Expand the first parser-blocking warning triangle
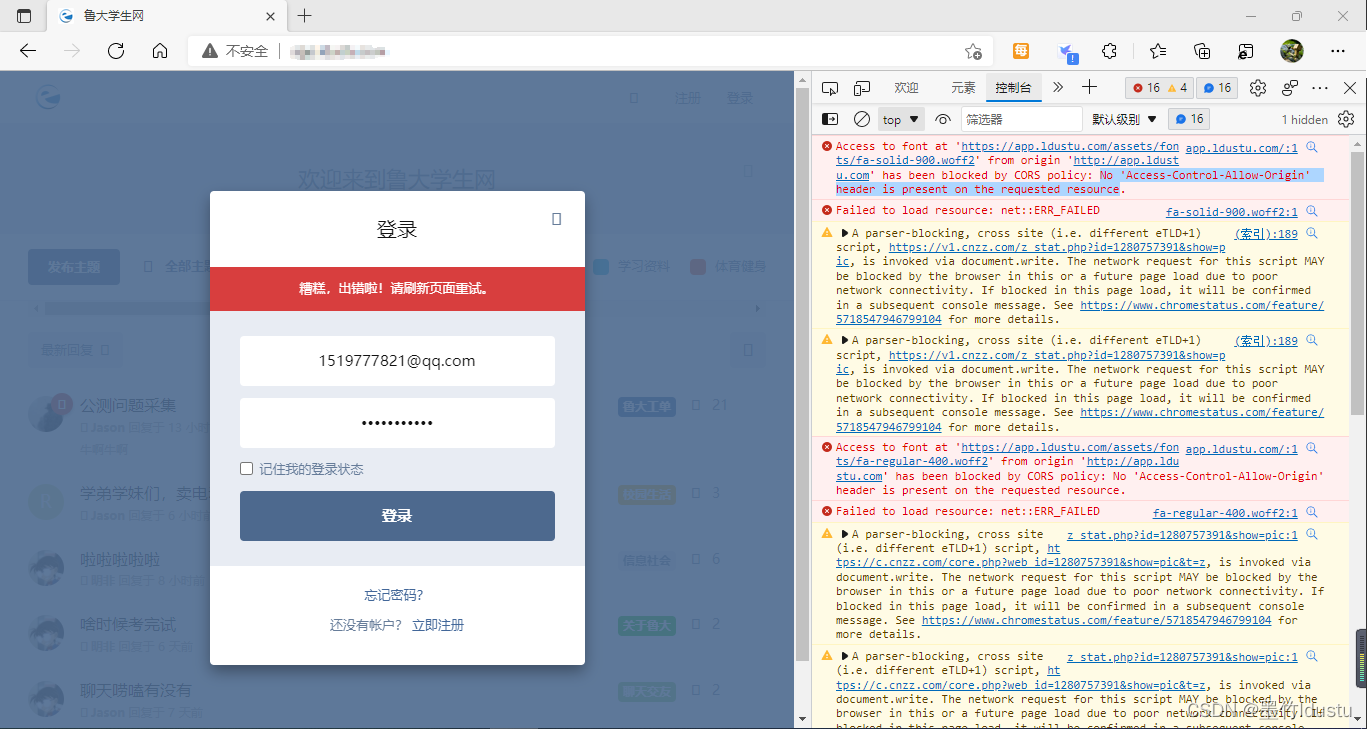 (844, 233)
